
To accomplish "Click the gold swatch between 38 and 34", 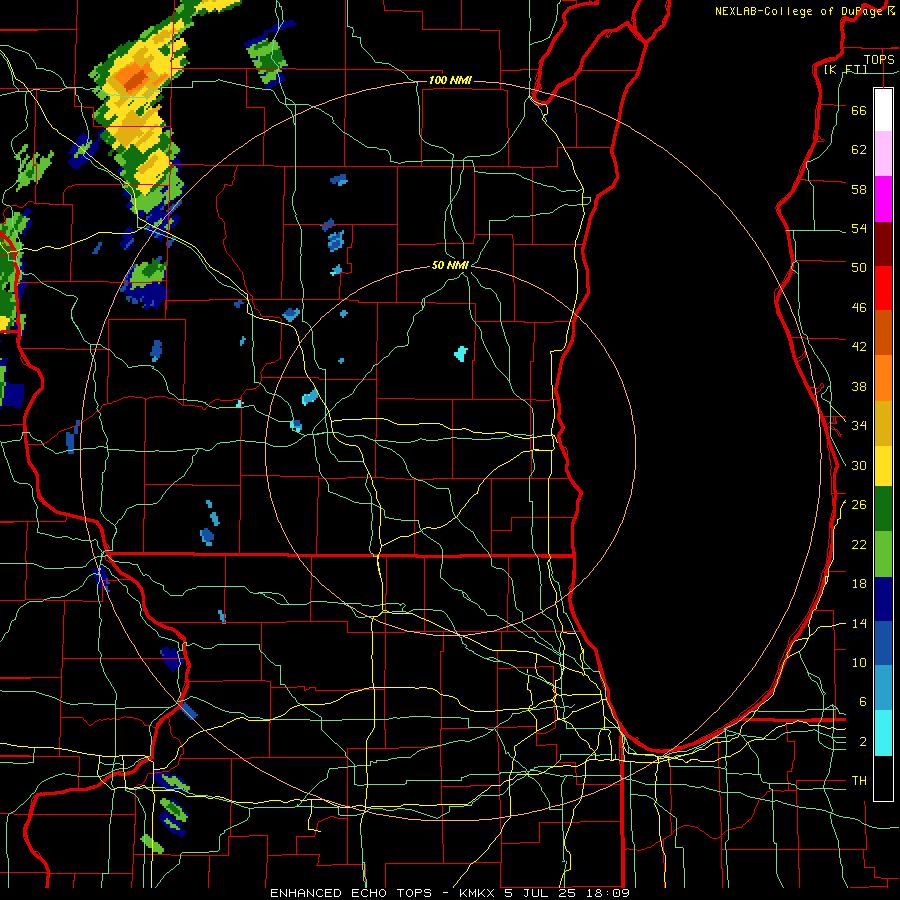I will 883,424.
